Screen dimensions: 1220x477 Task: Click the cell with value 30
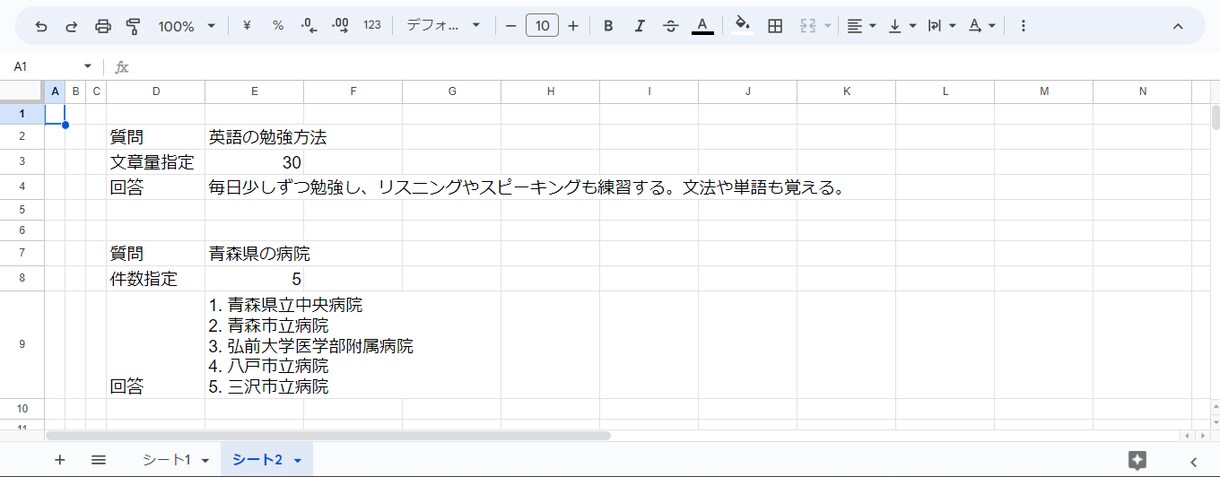pyautogui.click(x=254, y=162)
